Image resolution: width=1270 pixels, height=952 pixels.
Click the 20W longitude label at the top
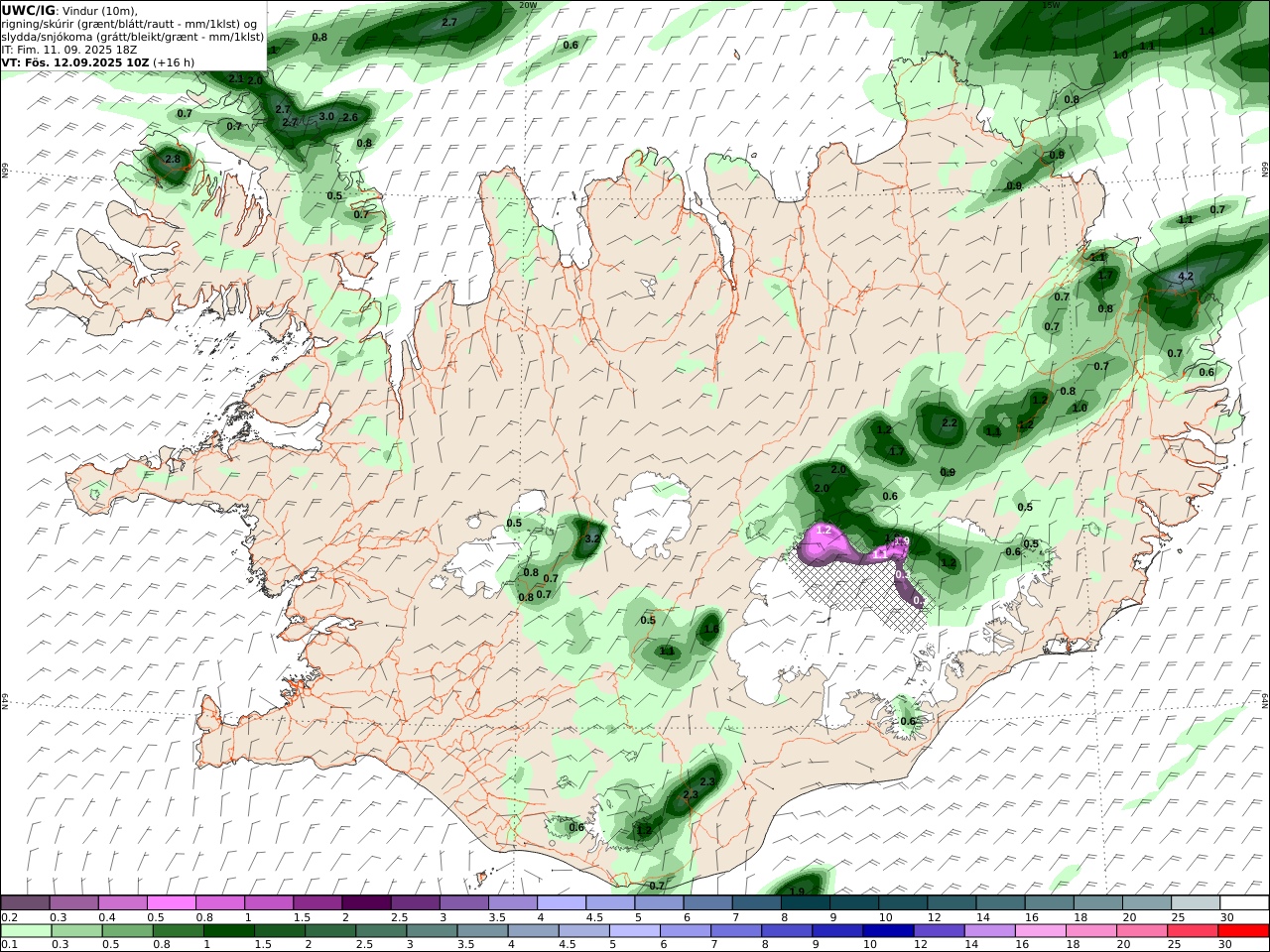click(x=528, y=5)
